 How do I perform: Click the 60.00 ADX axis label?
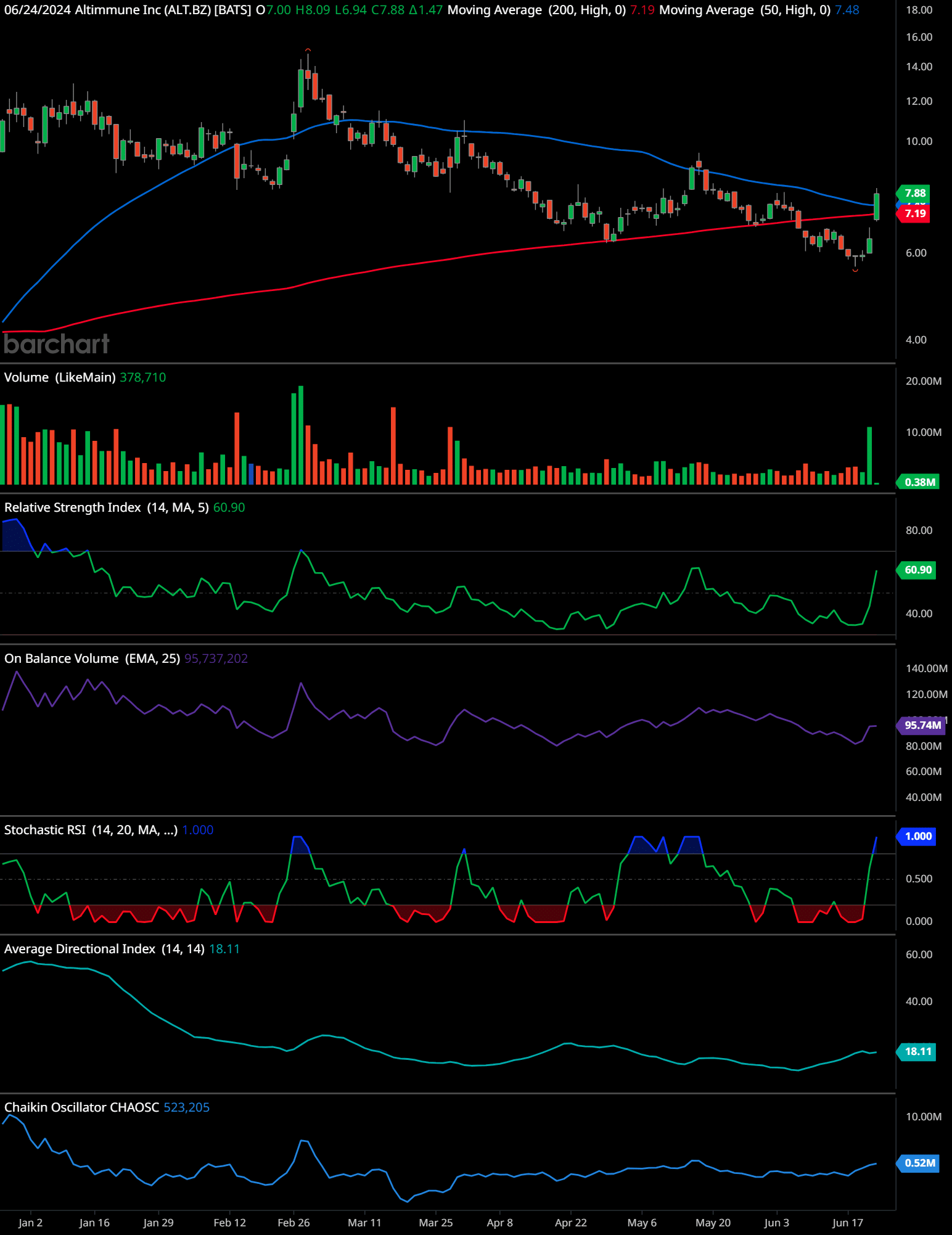coord(919,954)
